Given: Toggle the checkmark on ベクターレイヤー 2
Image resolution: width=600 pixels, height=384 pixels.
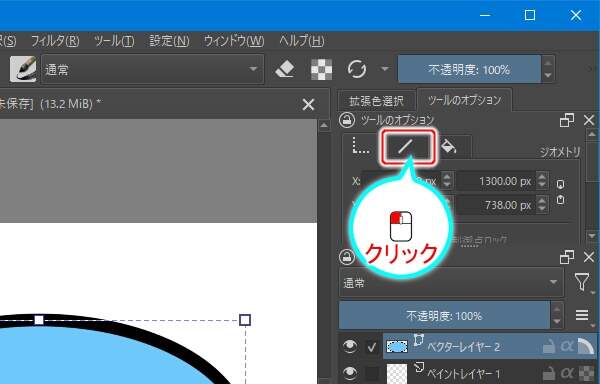Looking at the screenshot, I should (x=372, y=347).
